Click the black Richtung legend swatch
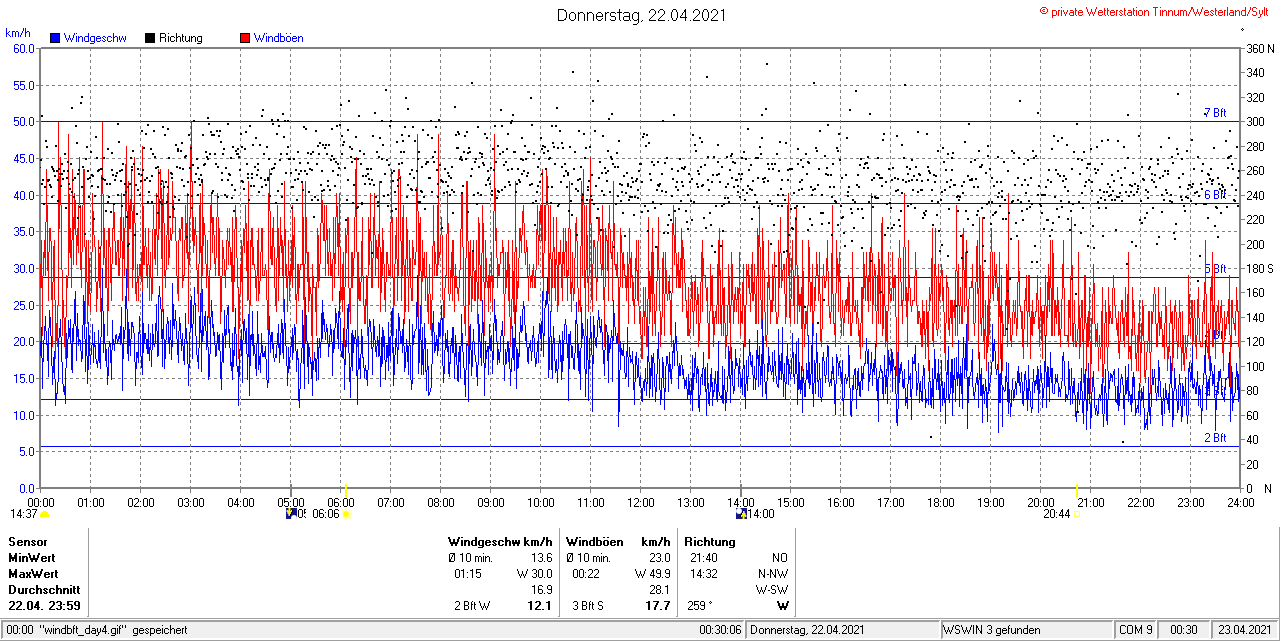Viewport: 1280px width, 641px height. pyautogui.click(x=150, y=38)
